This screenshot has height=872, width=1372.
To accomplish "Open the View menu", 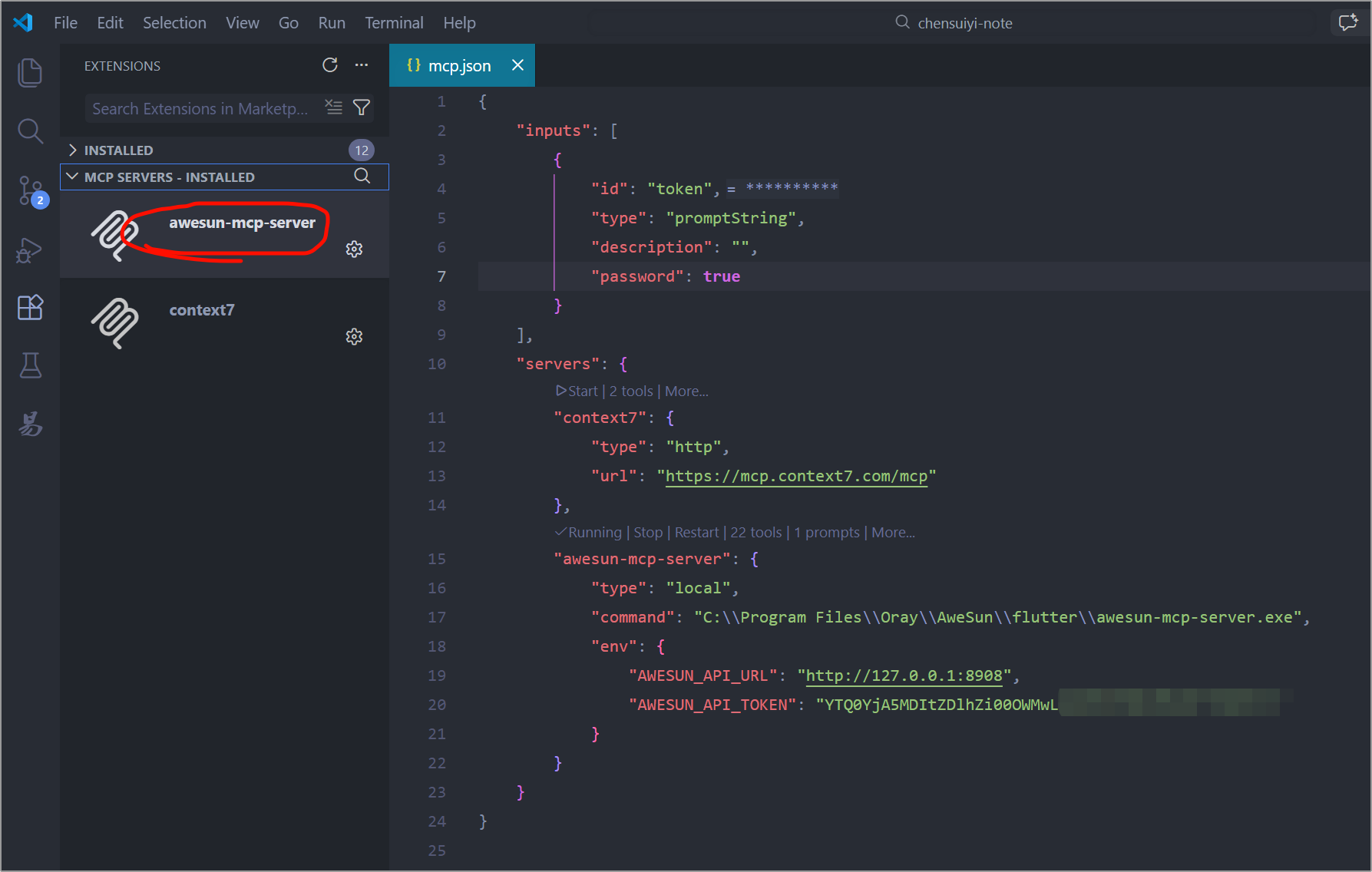I will click(x=242, y=23).
